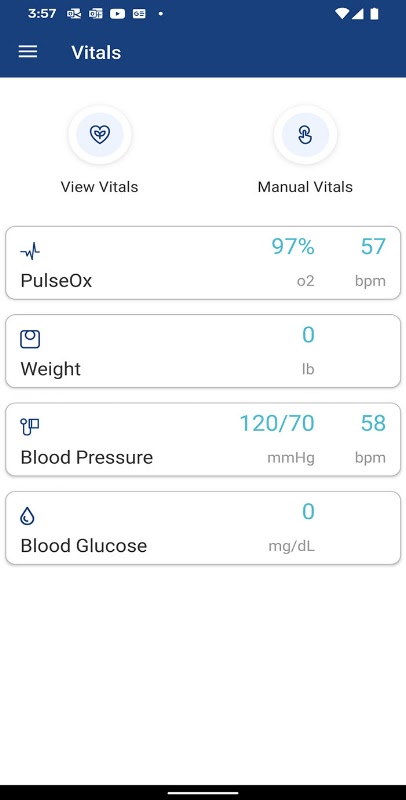This screenshot has width=406, height=800.
Task: Open the PulseOx card
Action: [x=203, y=263]
